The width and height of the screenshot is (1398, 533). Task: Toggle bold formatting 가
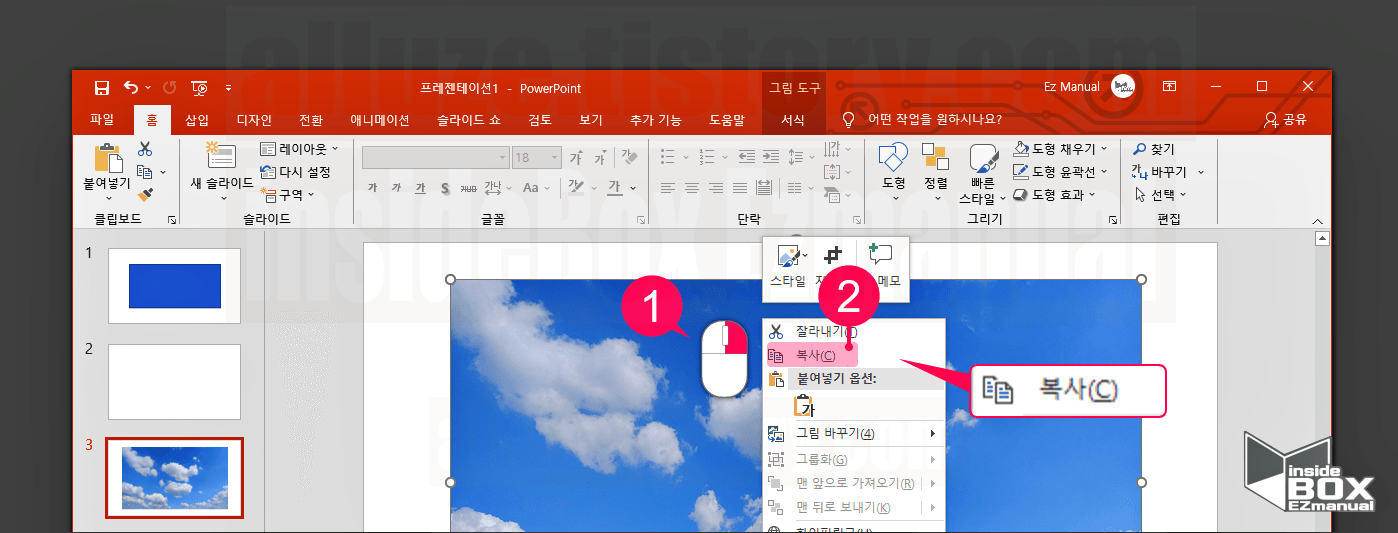pos(372,188)
